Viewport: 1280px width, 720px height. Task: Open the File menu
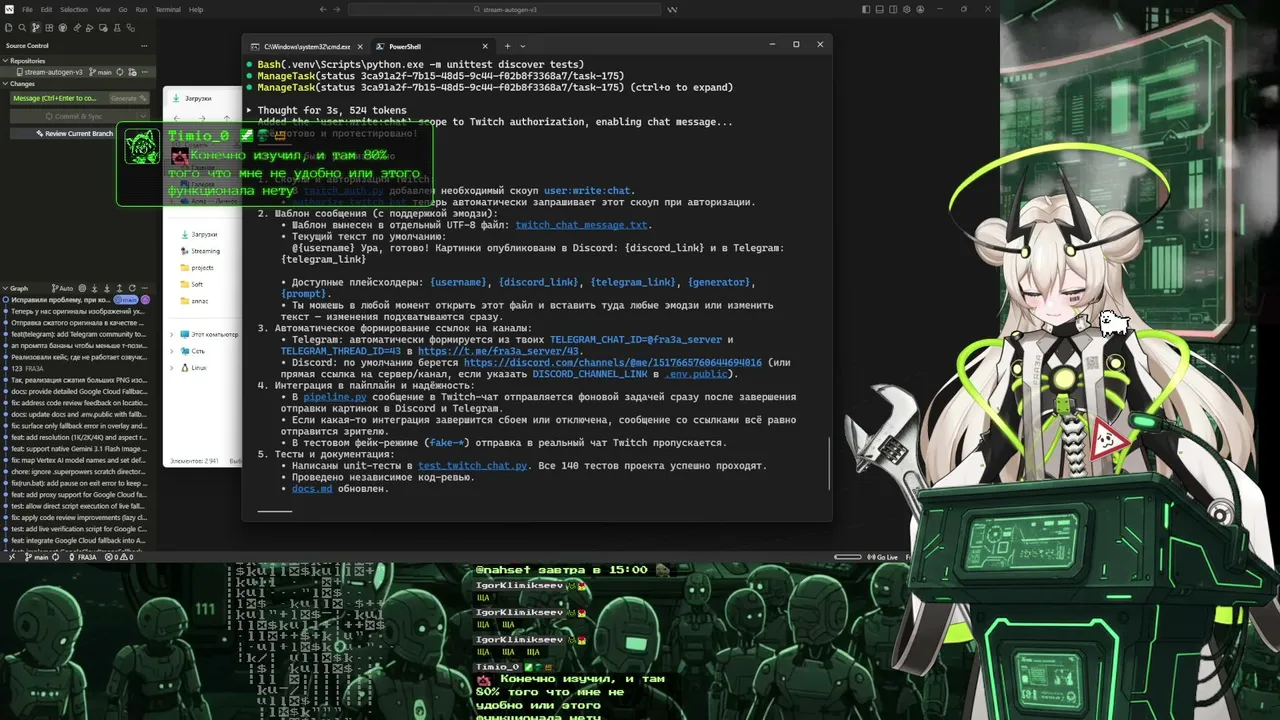click(x=28, y=9)
